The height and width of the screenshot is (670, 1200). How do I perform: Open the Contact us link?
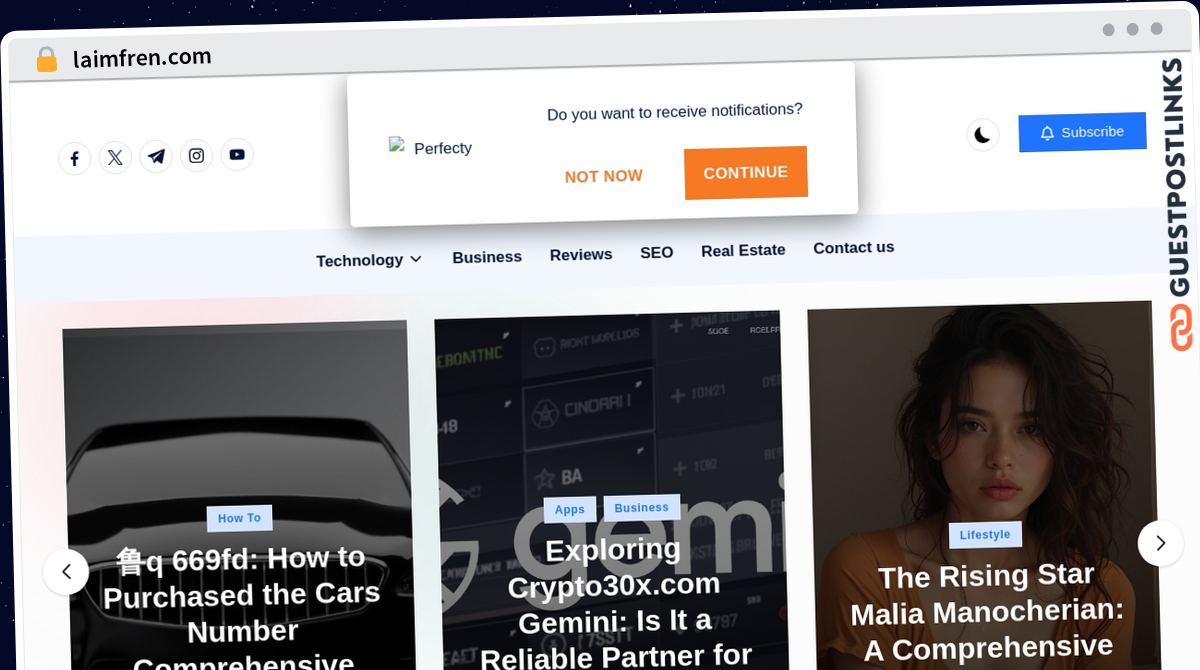854,247
